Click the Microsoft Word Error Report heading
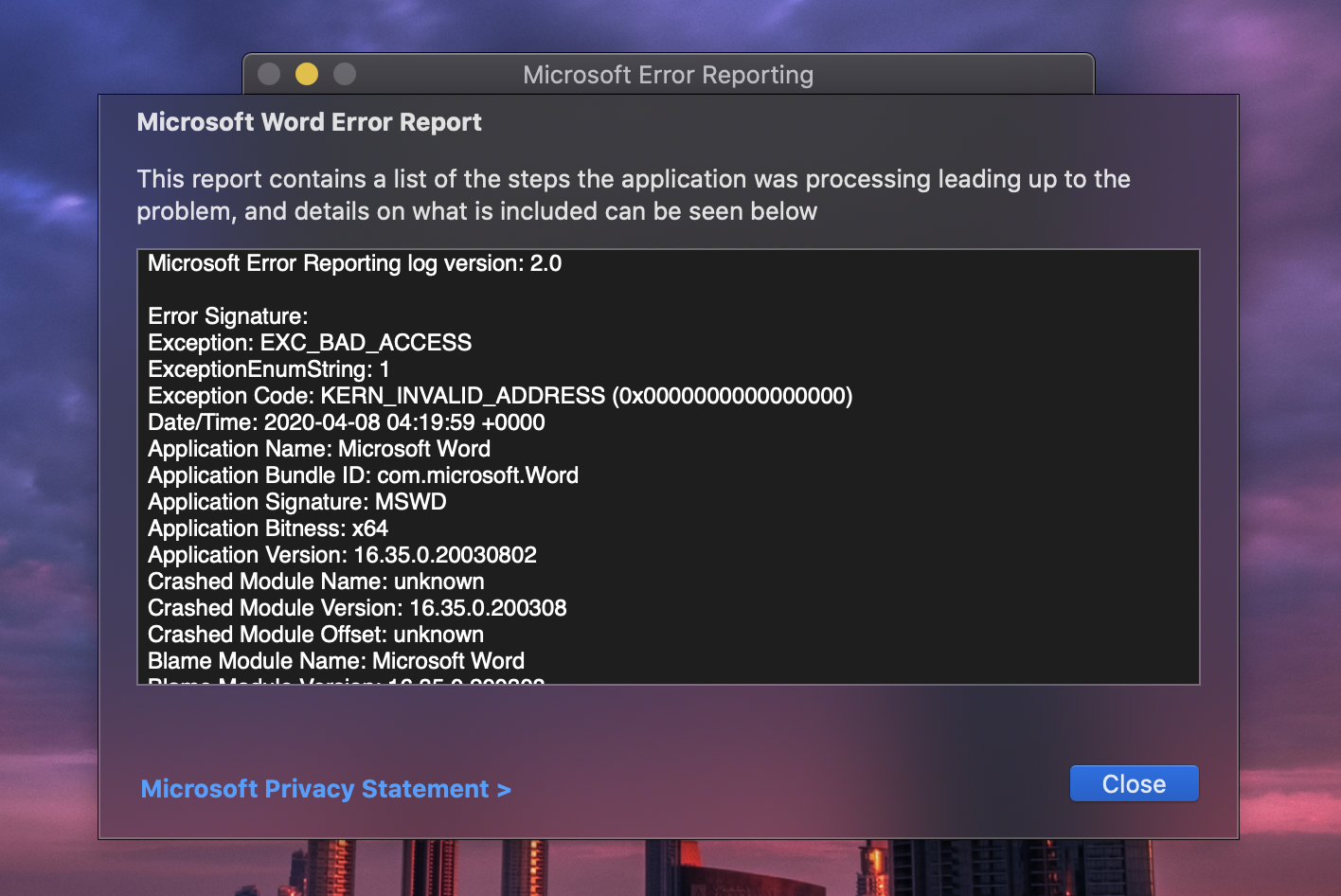1341x896 pixels. pyautogui.click(x=309, y=122)
